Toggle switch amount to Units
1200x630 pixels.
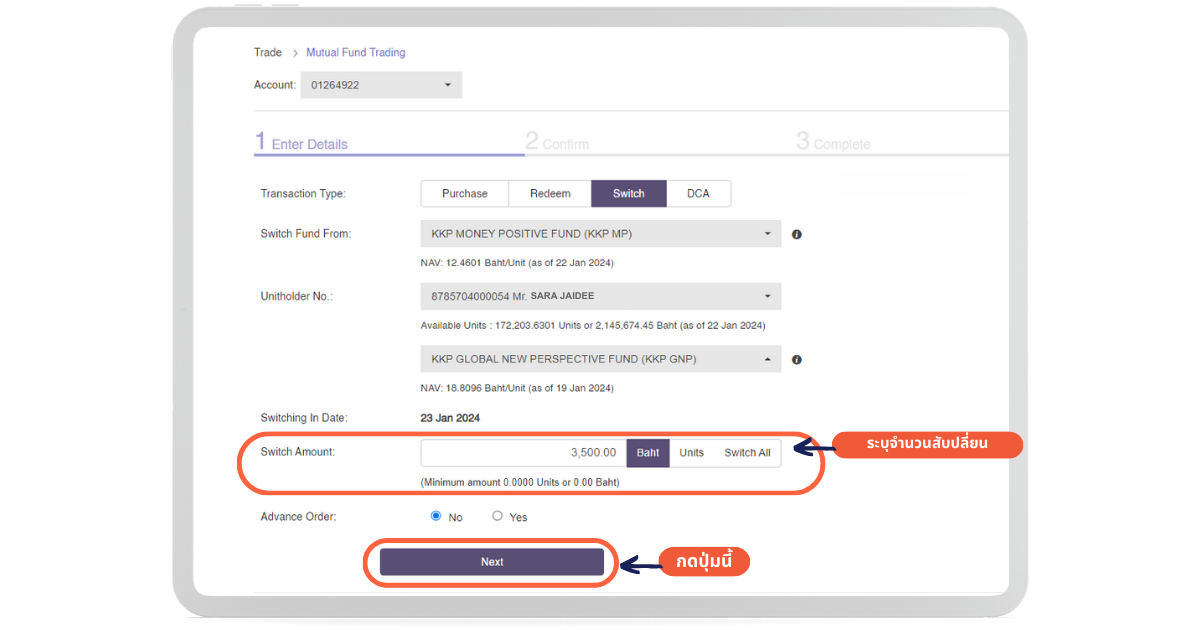click(x=691, y=453)
